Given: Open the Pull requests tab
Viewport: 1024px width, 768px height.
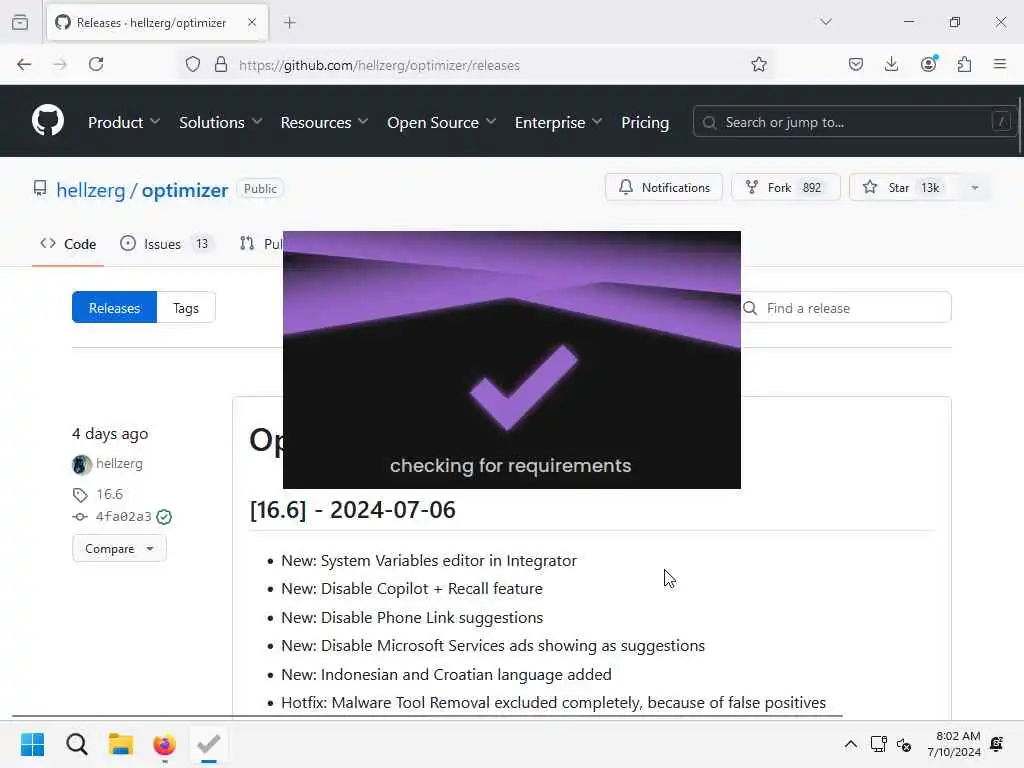Looking at the screenshot, I should pyautogui.click(x=261, y=244).
